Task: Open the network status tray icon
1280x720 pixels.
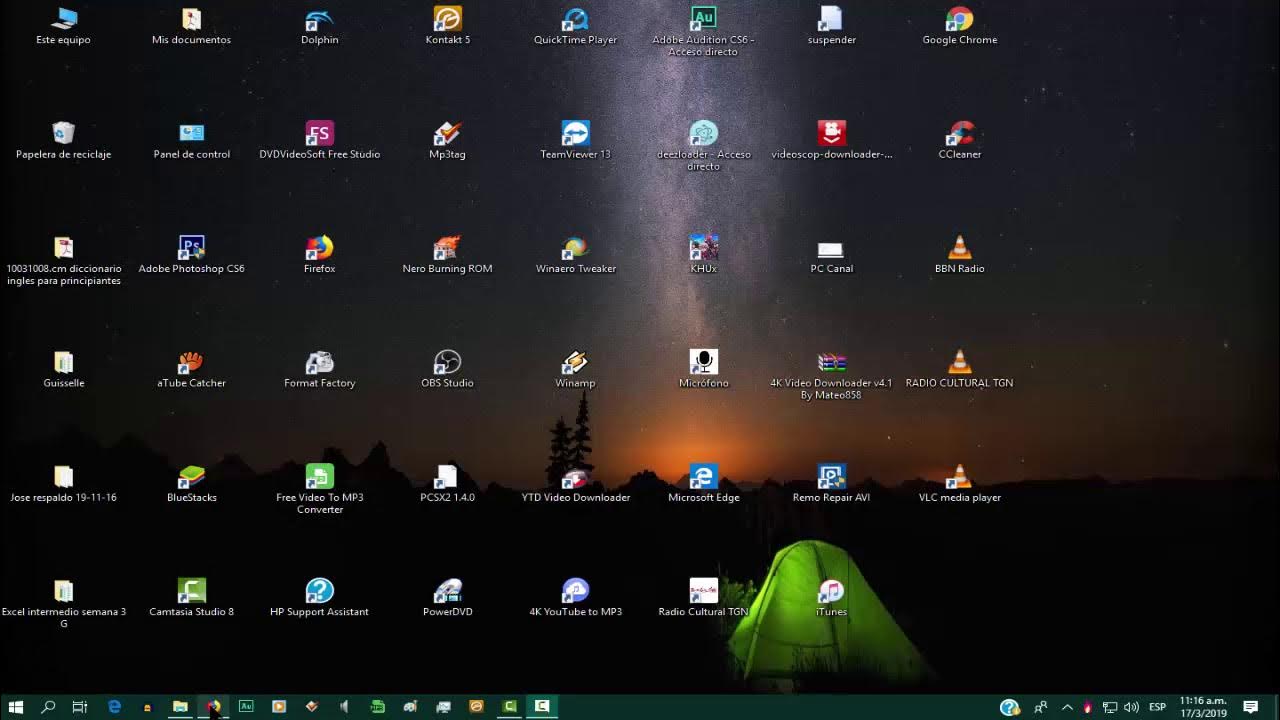Action: (x=1110, y=707)
